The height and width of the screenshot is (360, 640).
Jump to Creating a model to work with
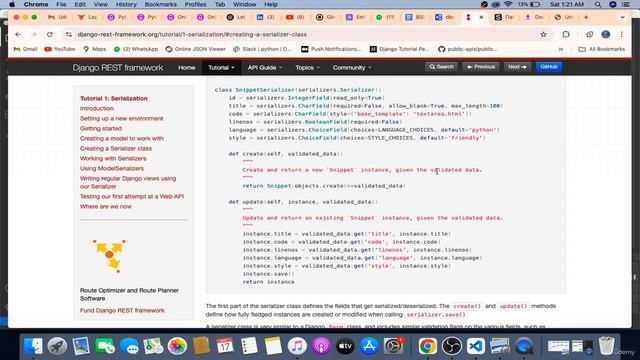click(122, 138)
